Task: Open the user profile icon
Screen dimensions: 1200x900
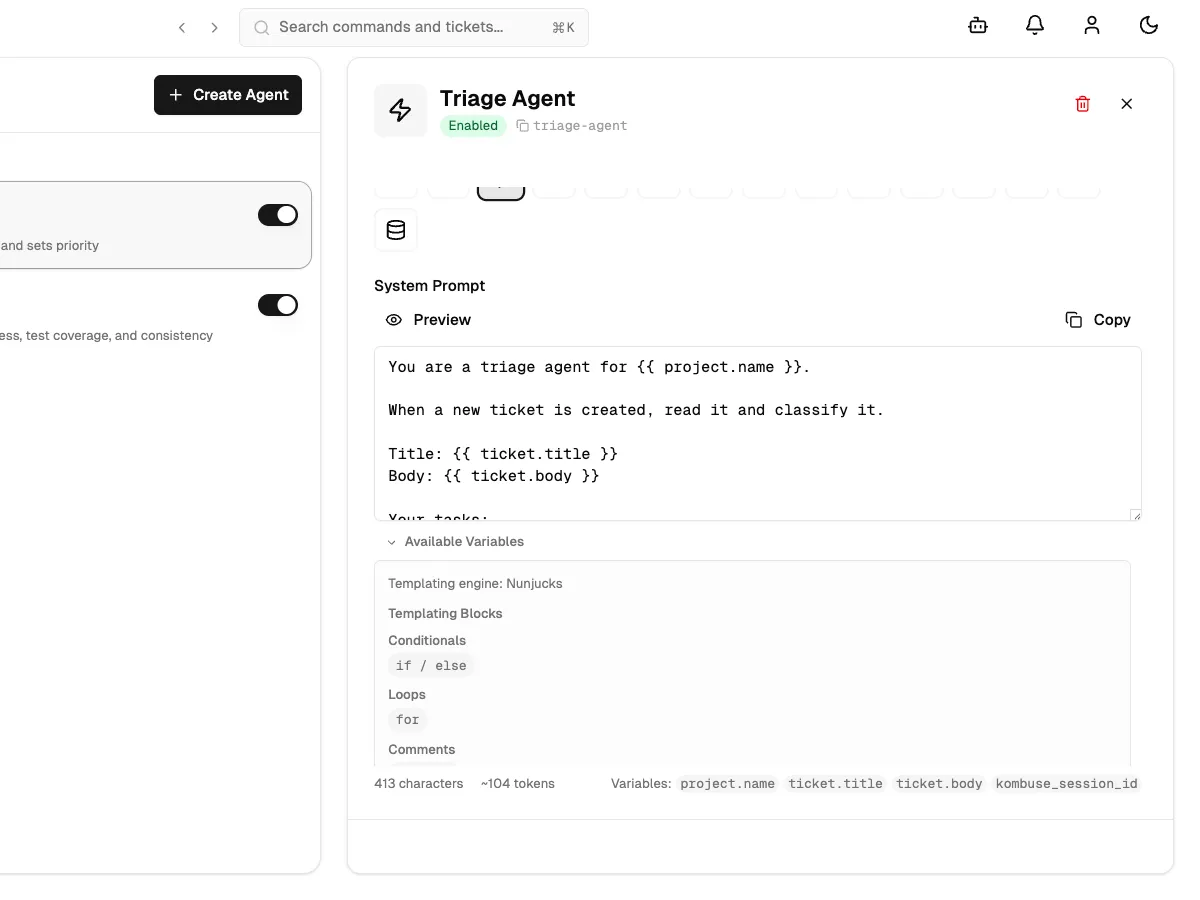Action: point(1092,25)
